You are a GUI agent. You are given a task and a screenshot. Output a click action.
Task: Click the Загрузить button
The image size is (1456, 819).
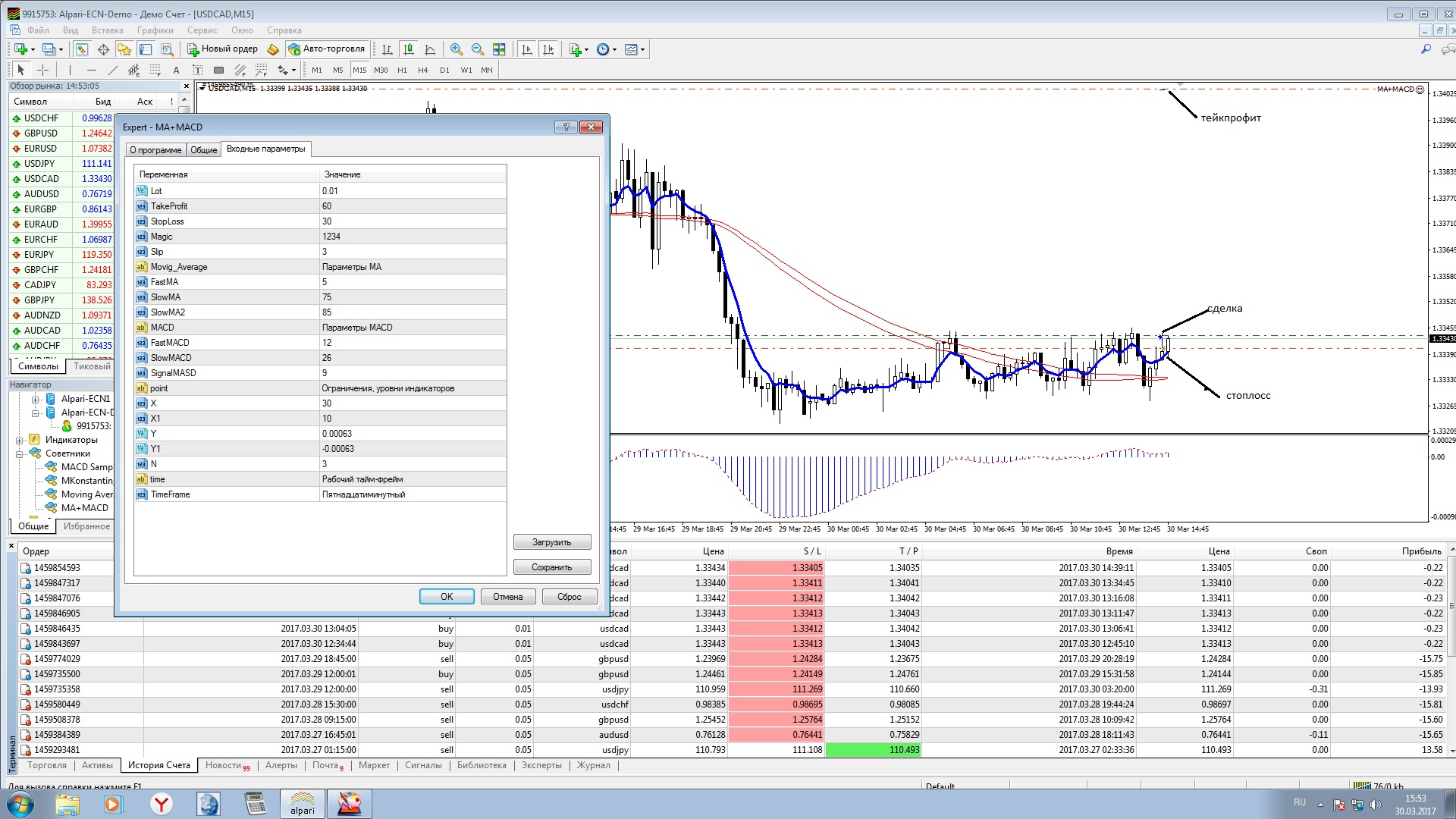click(551, 542)
